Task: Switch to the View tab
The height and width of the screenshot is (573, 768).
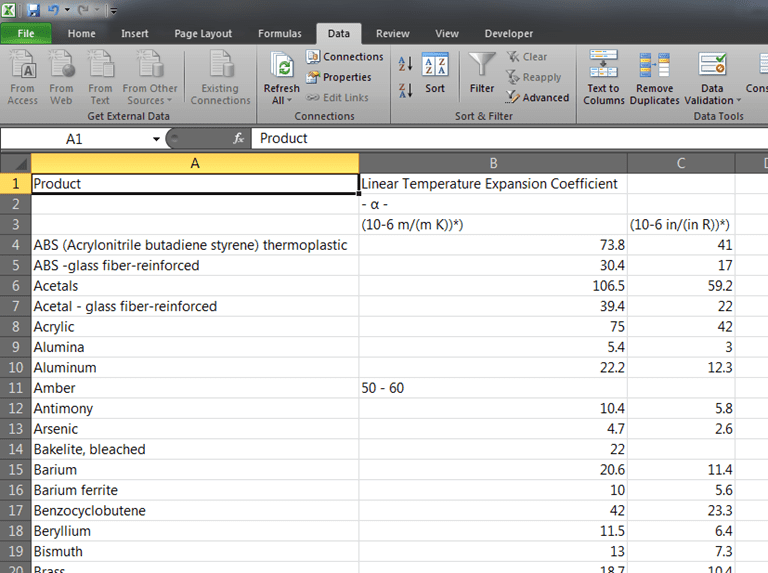Action: coord(447,33)
